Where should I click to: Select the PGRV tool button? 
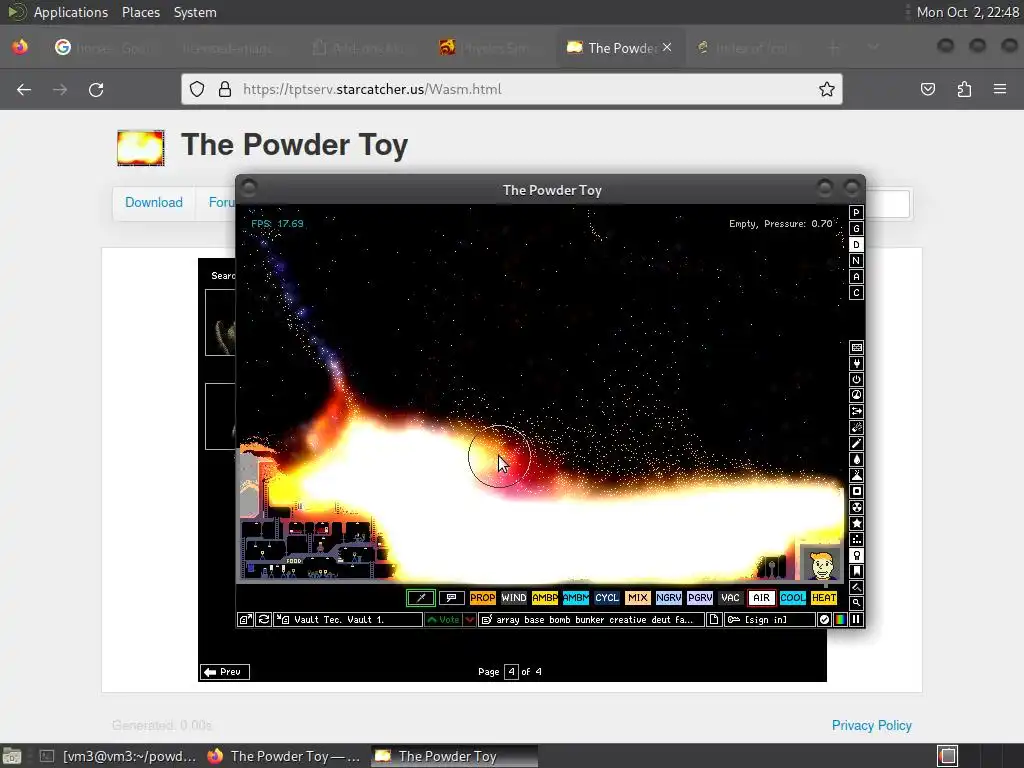point(699,598)
